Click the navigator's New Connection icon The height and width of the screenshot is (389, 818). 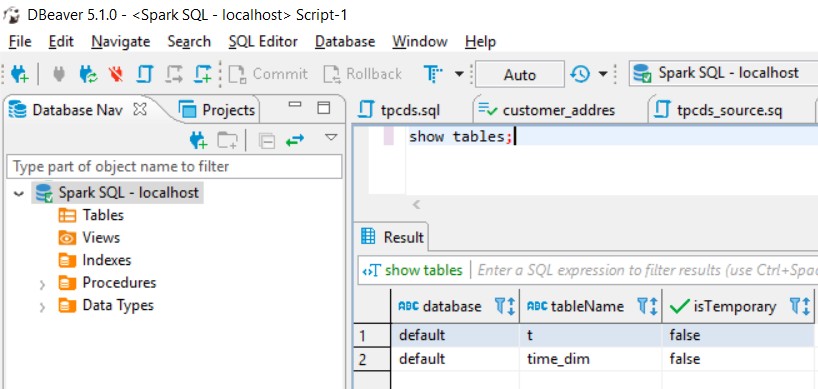[198, 140]
